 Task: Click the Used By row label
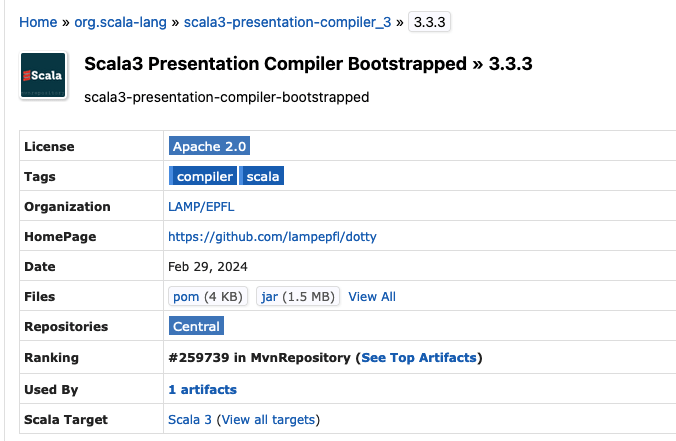tap(51, 390)
